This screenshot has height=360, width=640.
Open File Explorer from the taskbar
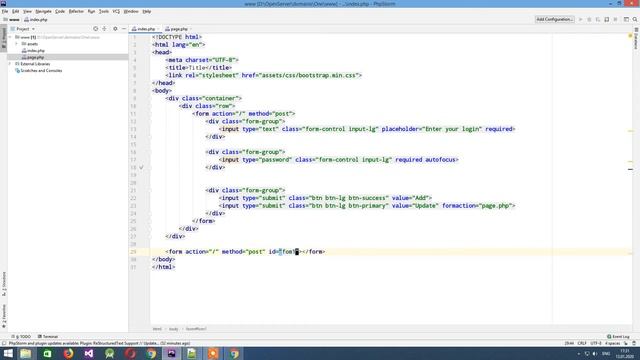[26, 353]
